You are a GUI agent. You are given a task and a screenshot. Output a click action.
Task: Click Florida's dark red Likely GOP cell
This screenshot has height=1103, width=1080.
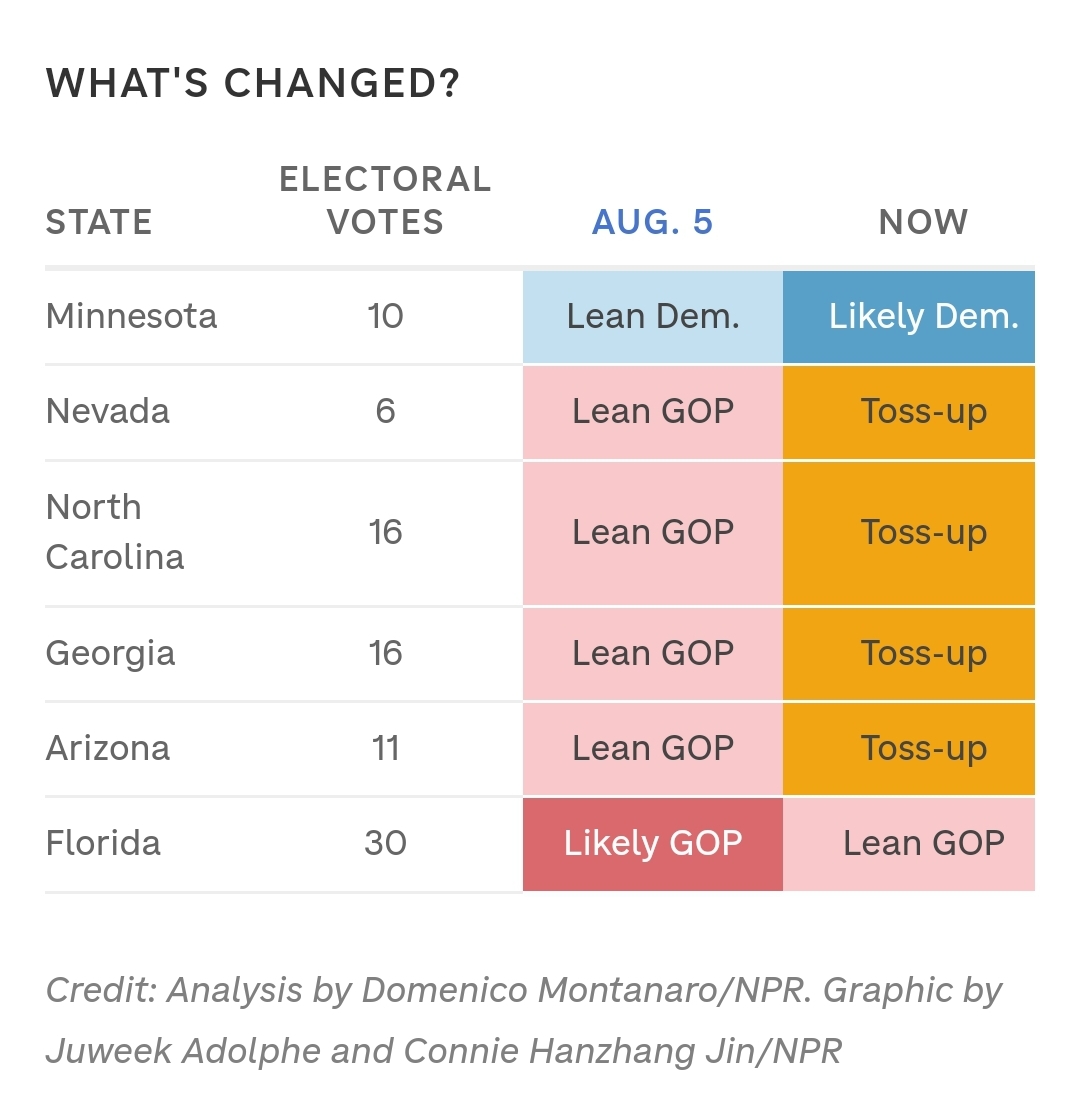pos(652,843)
